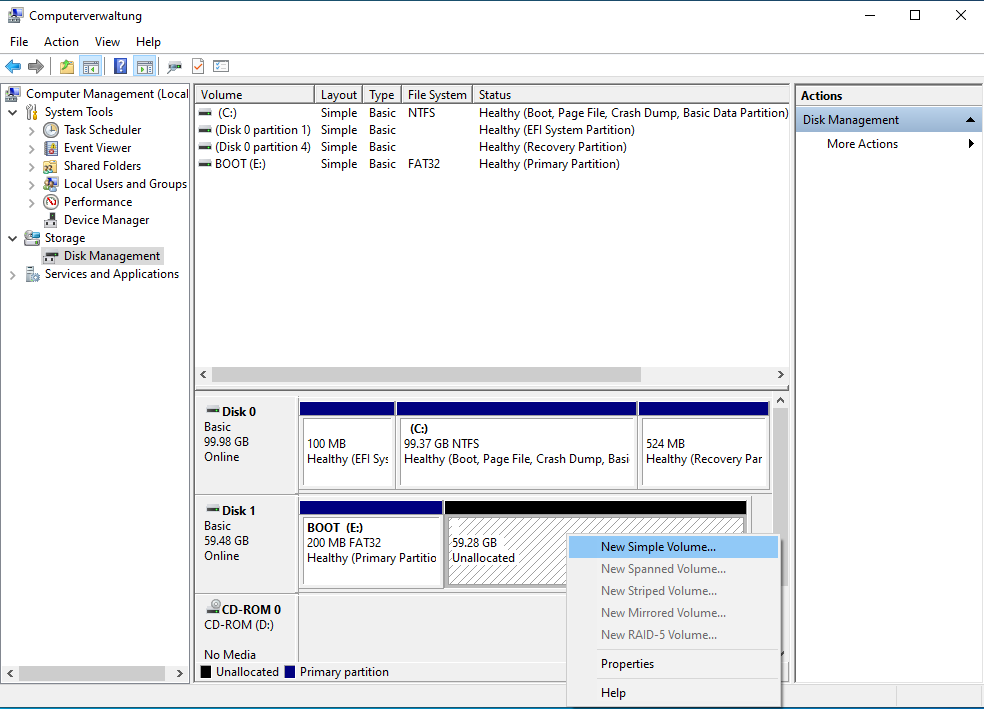Select the Event Viewer tree icon
Viewport: 984px width, 709px height.
pos(51,148)
